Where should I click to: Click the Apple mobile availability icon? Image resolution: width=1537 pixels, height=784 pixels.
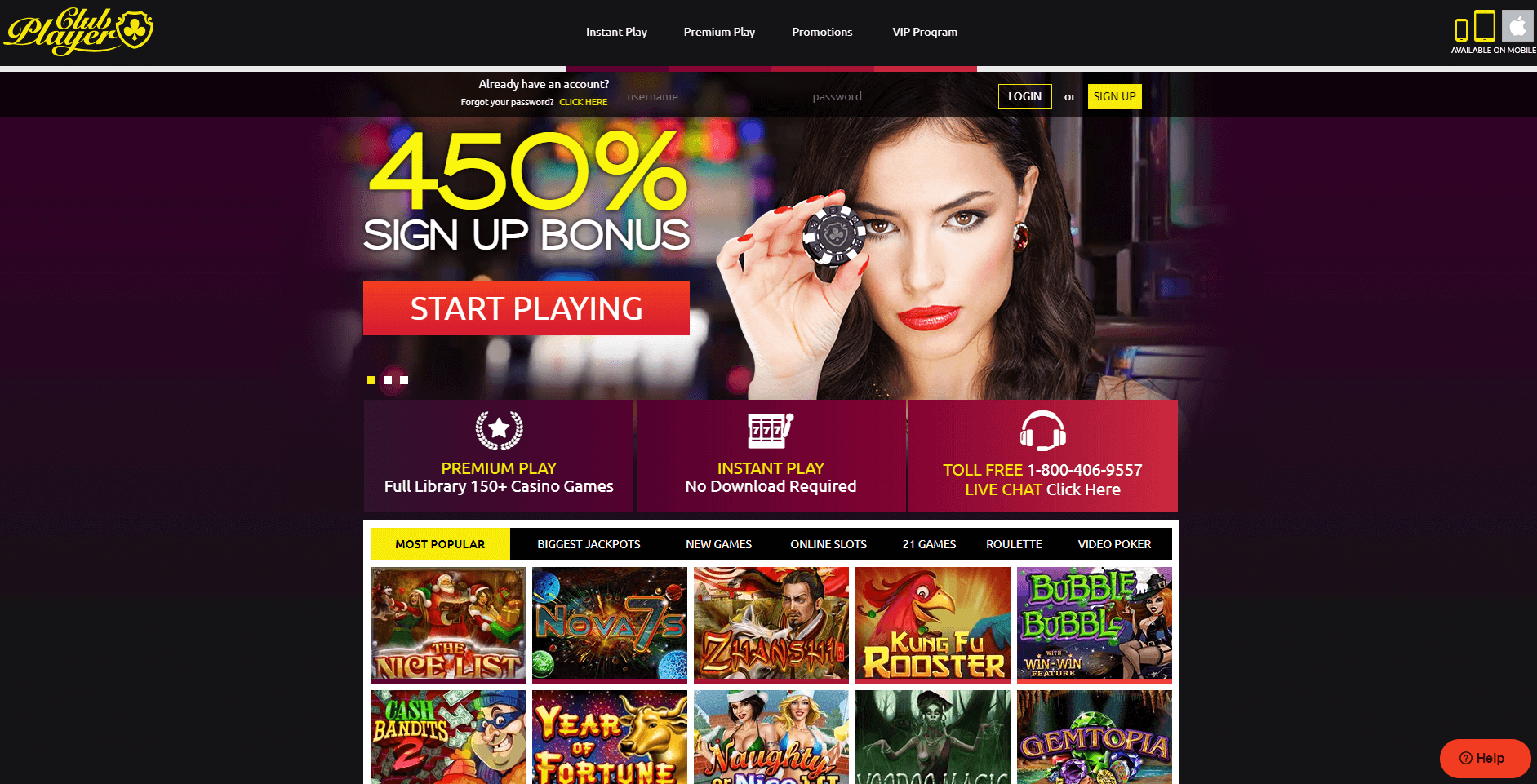pos(1517,26)
